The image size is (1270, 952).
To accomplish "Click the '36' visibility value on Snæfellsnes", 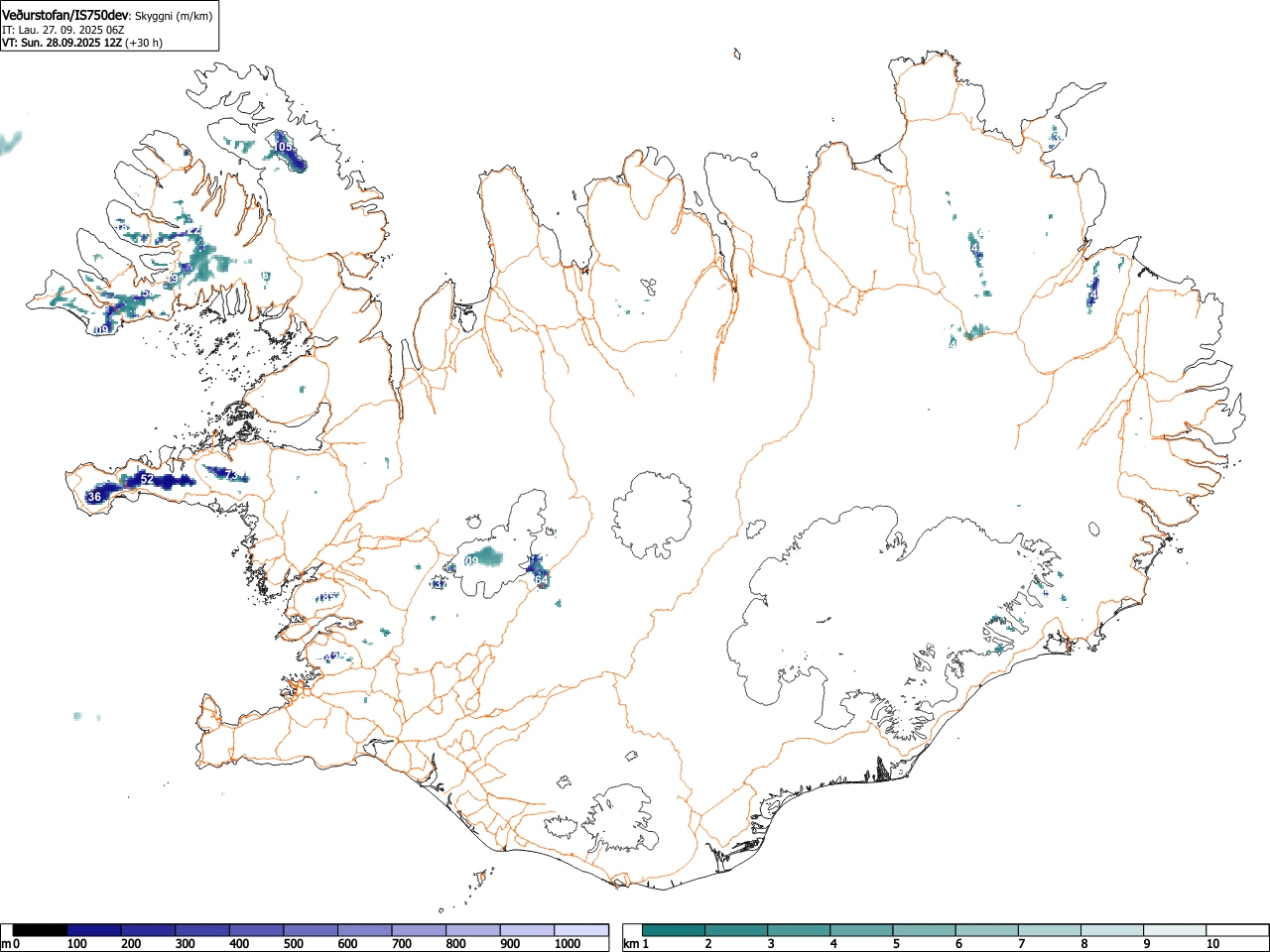I will [95, 497].
